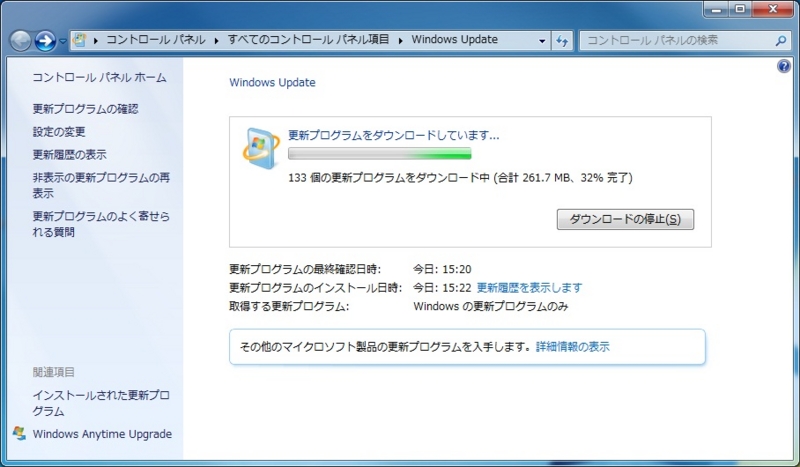This screenshot has height=467, width=800.
Task: Select コントロール パネル breadcrumb
Action: [x=156, y=40]
